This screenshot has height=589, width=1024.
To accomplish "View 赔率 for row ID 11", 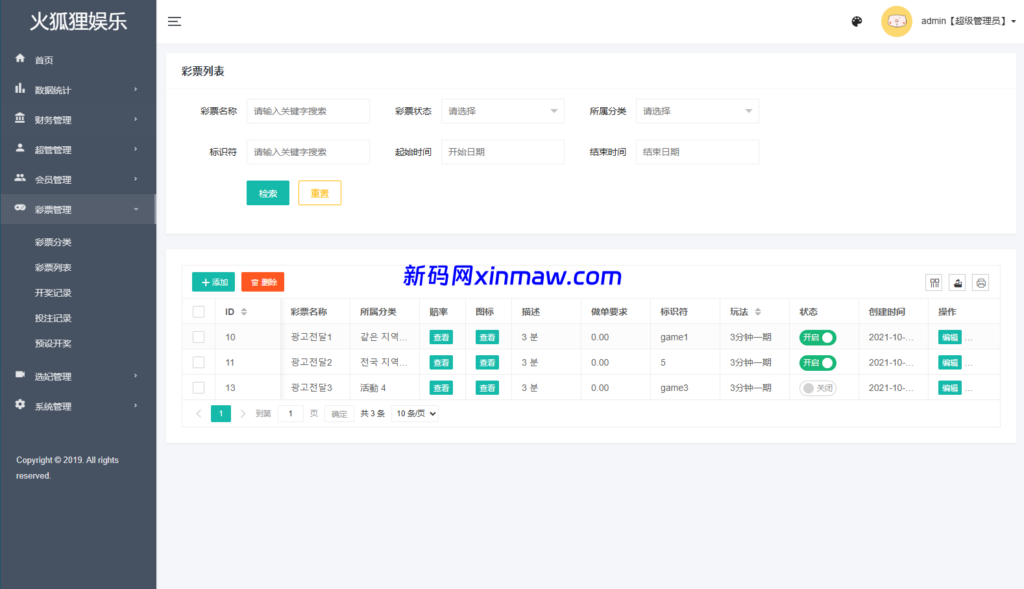I will (x=441, y=362).
